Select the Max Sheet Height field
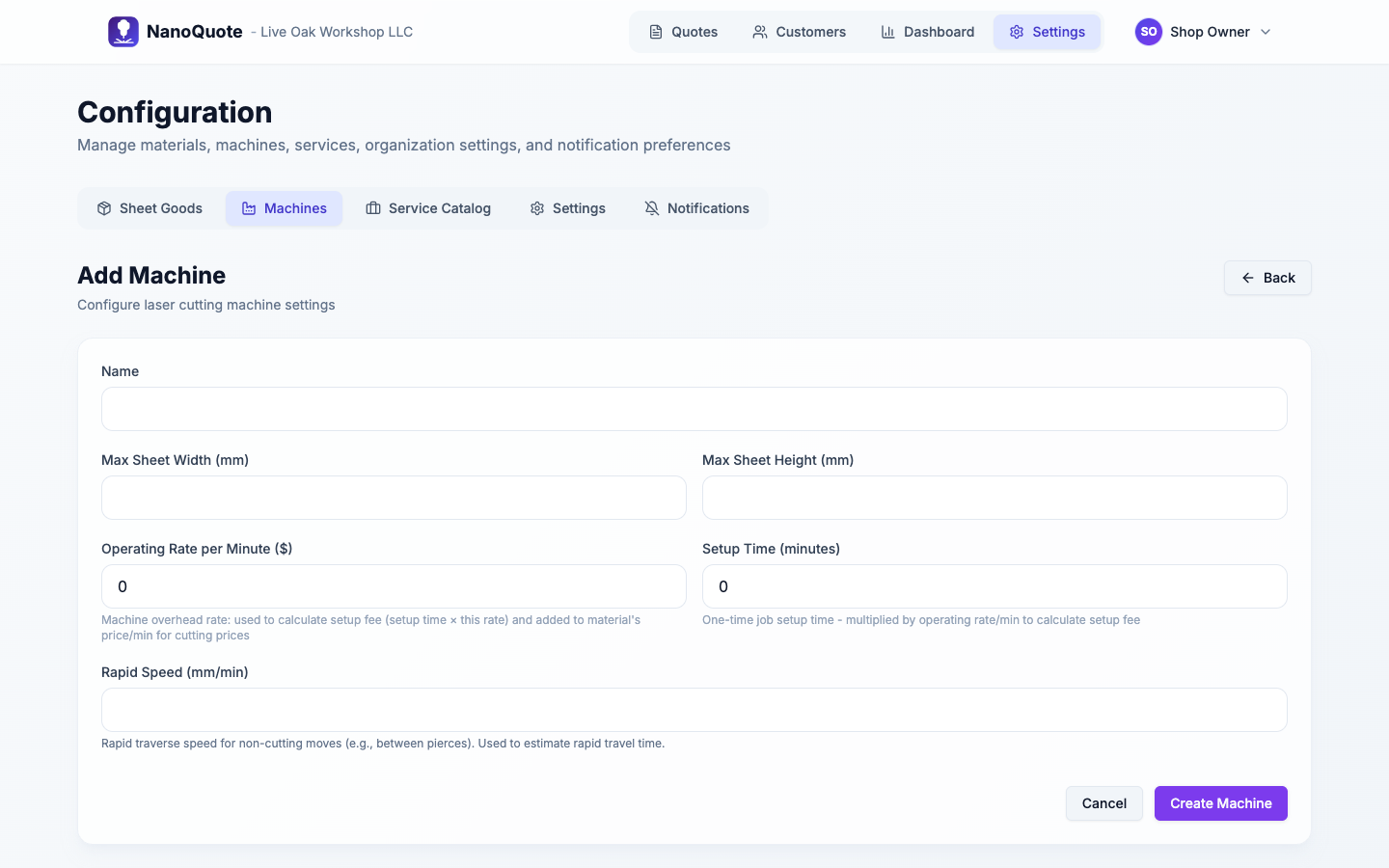1389x868 pixels. [994, 498]
